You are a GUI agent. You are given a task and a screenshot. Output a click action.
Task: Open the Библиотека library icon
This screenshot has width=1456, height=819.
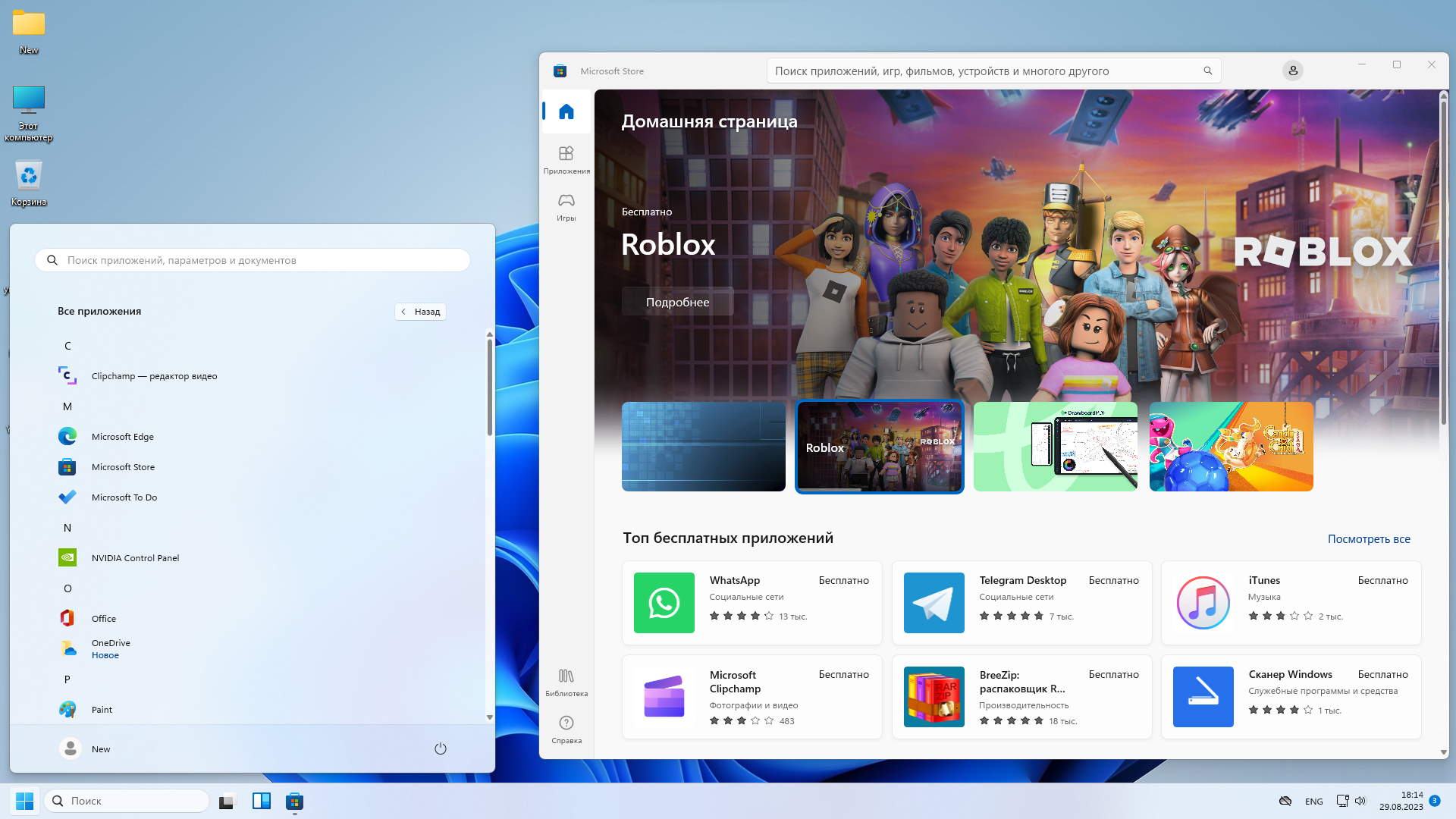[x=566, y=682]
